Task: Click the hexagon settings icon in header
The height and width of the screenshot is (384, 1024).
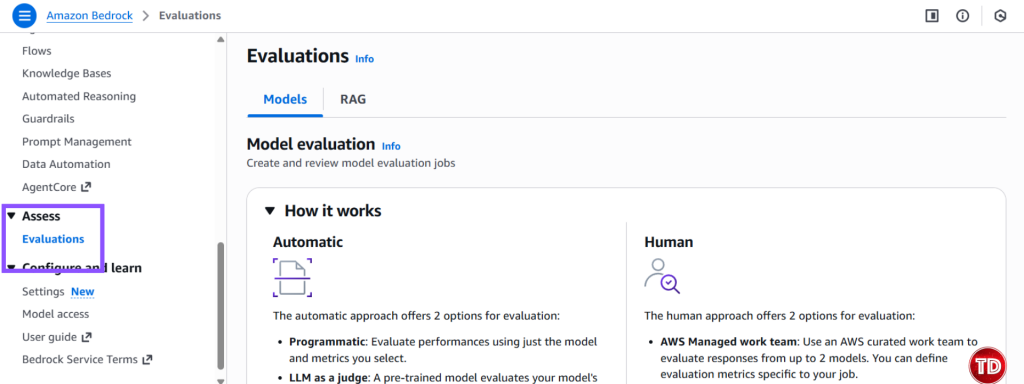Action: click(x=1000, y=16)
